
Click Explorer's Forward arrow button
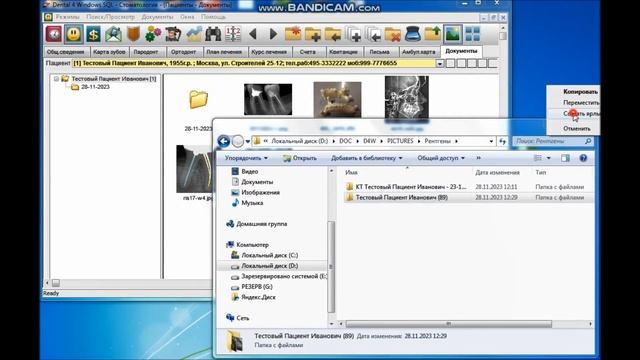click(238, 141)
